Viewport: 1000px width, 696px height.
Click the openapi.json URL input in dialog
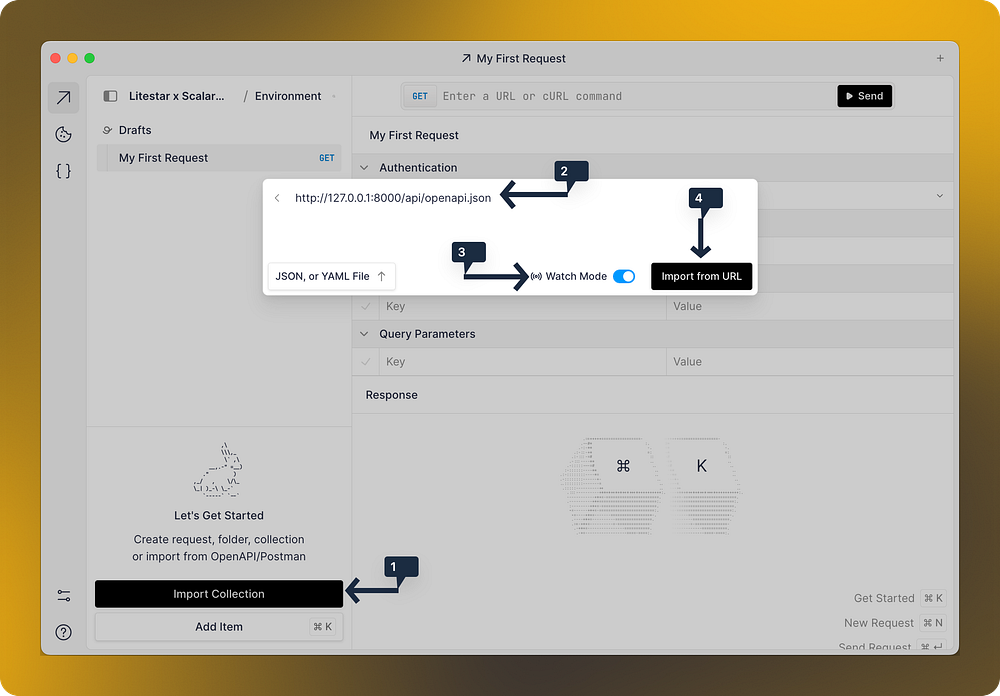[x=393, y=198]
